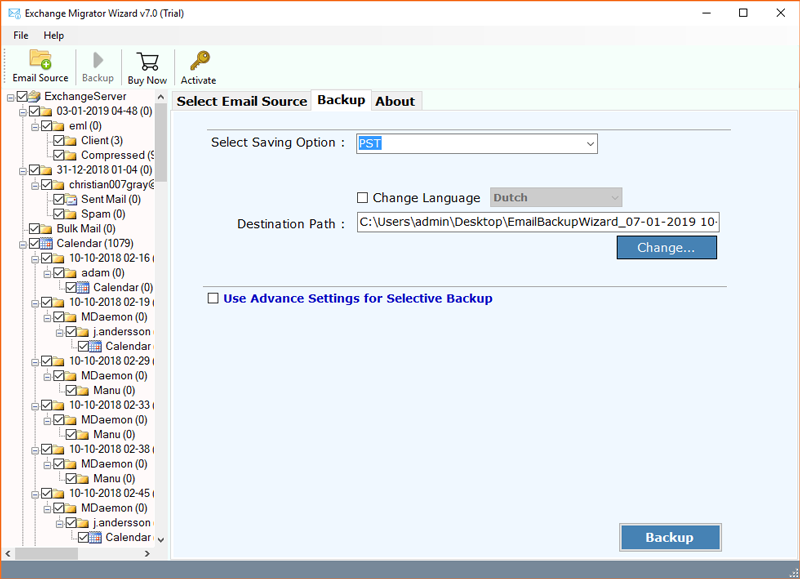
Task: Click the Change... destination button
Action: pyautogui.click(x=666, y=247)
